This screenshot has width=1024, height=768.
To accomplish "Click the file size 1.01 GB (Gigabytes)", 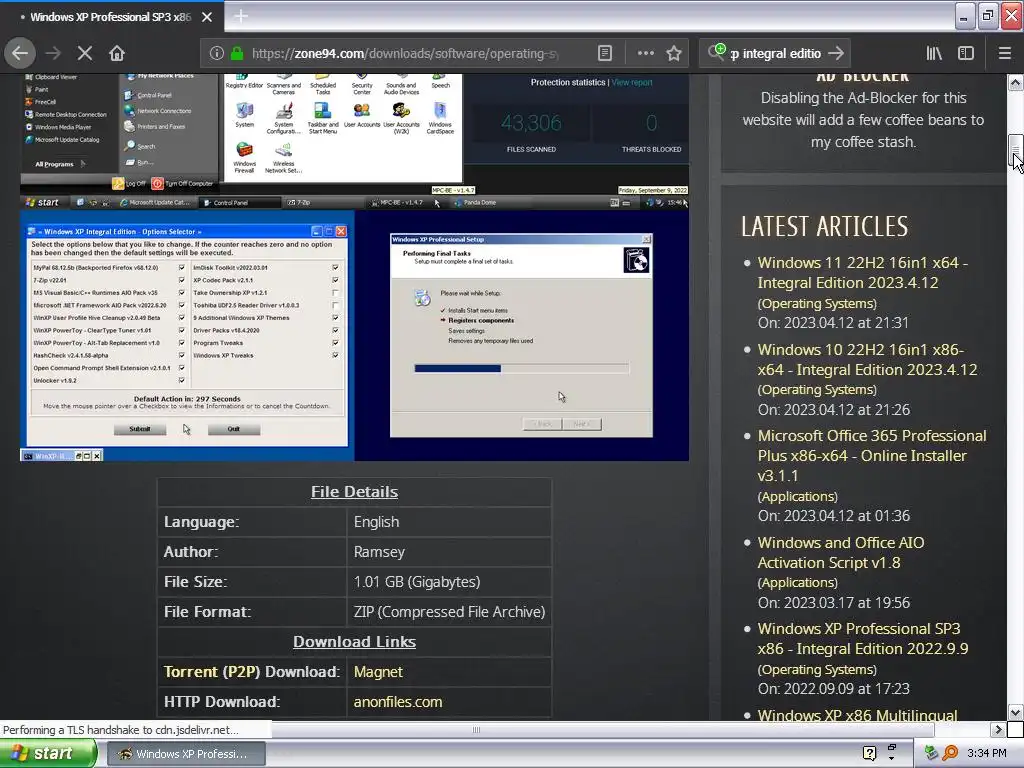I will 417,582.
